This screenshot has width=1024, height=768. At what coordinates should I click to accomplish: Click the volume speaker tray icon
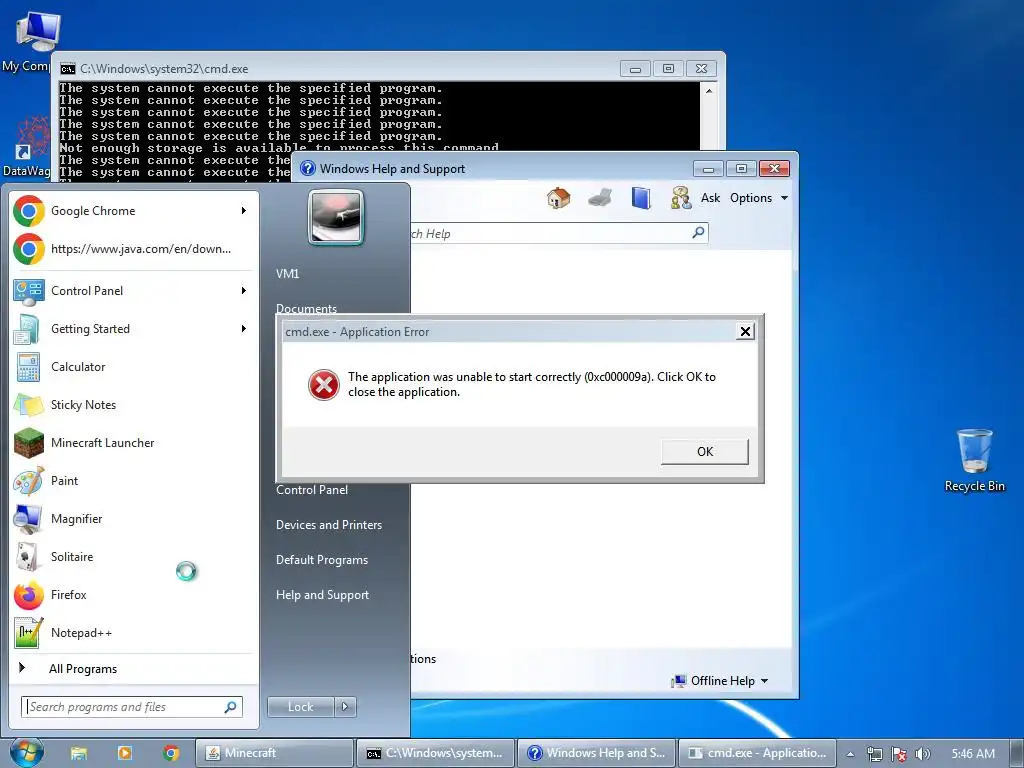(922, 754)
